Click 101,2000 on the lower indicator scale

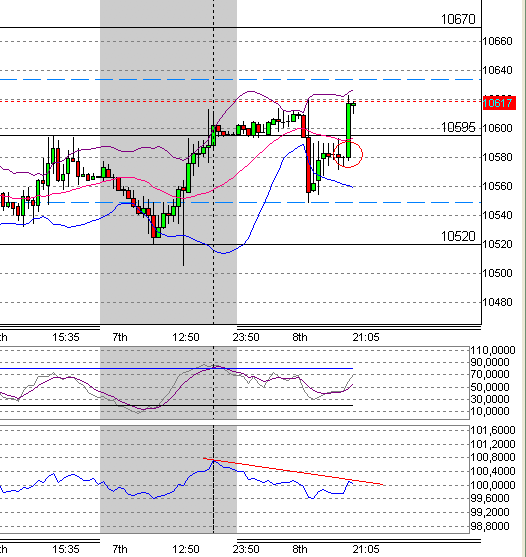(x=493, y=444)
